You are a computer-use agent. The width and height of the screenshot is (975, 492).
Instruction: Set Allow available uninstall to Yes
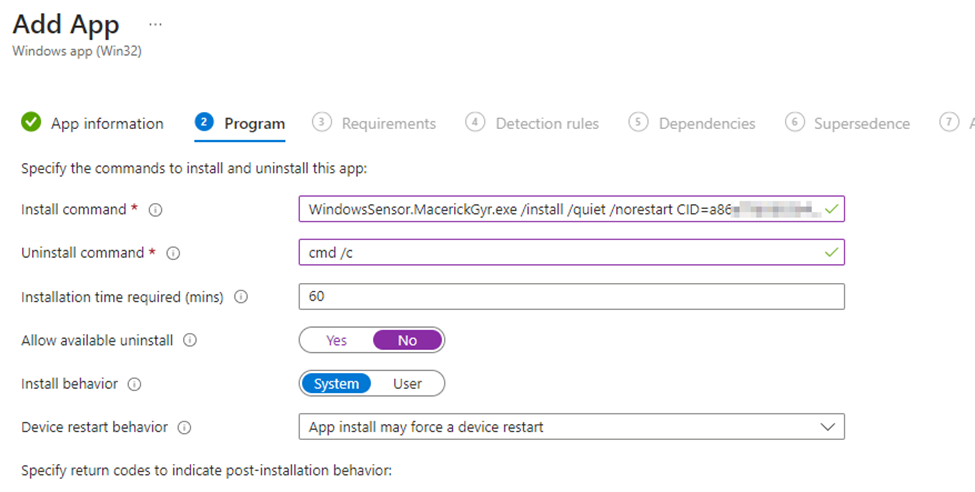(x=337, y=341)
